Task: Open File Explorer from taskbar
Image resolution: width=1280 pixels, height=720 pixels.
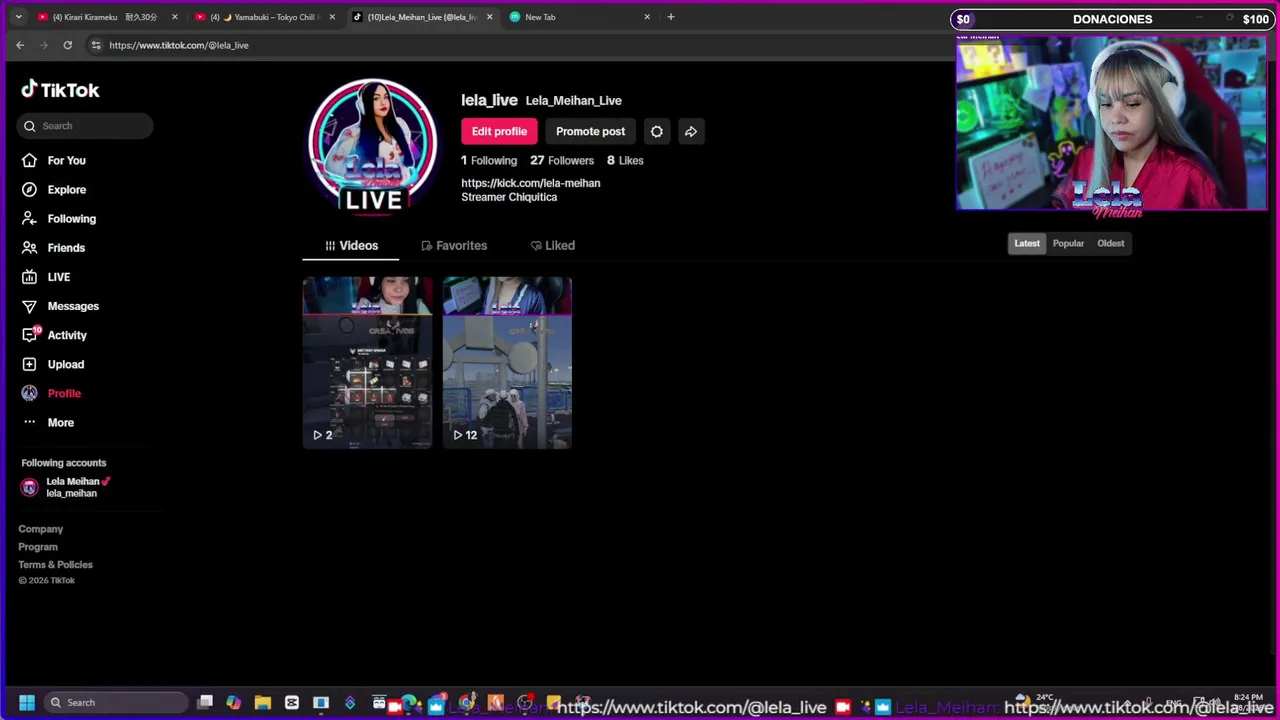Action: tap(263, 703)
